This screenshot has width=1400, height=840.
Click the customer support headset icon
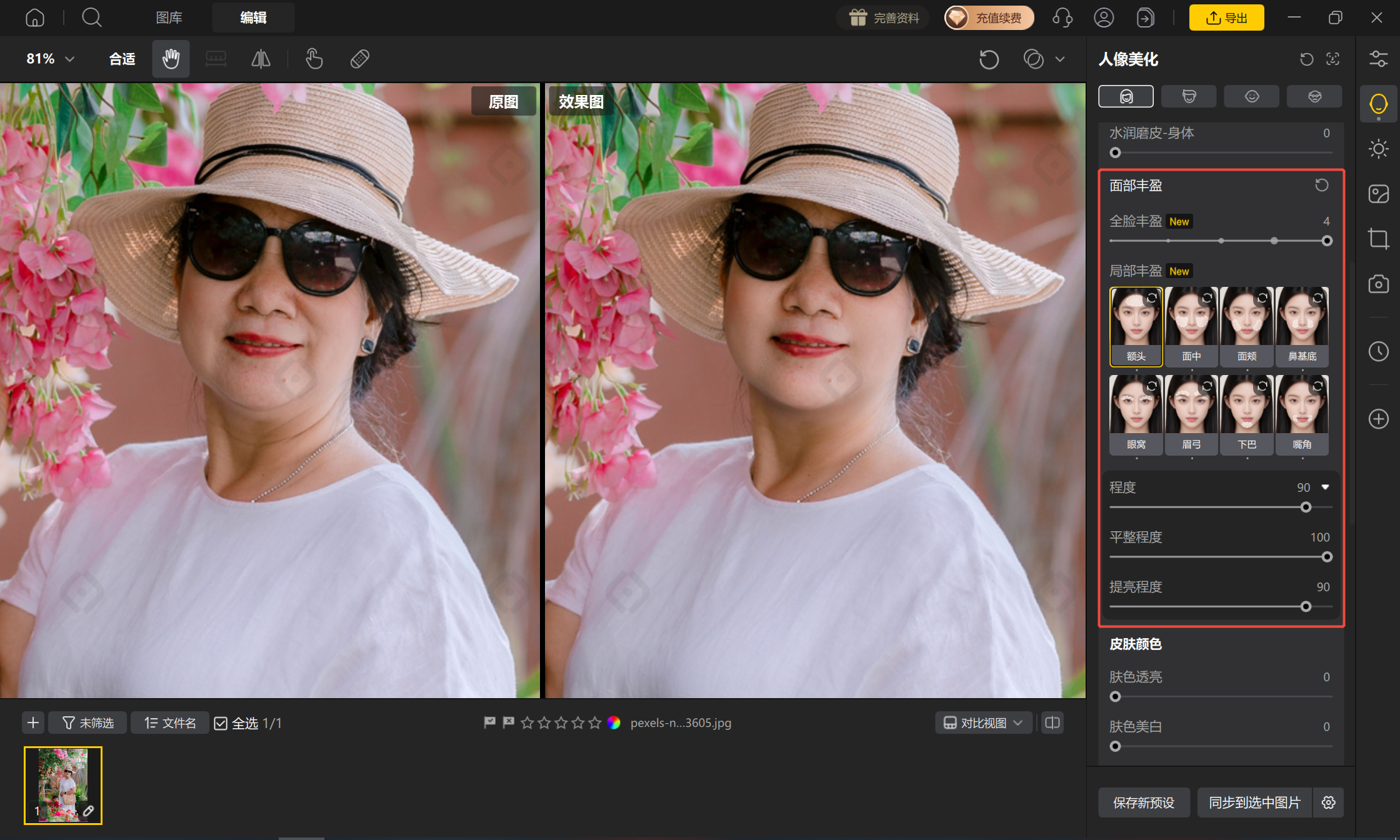point(1062,17)
